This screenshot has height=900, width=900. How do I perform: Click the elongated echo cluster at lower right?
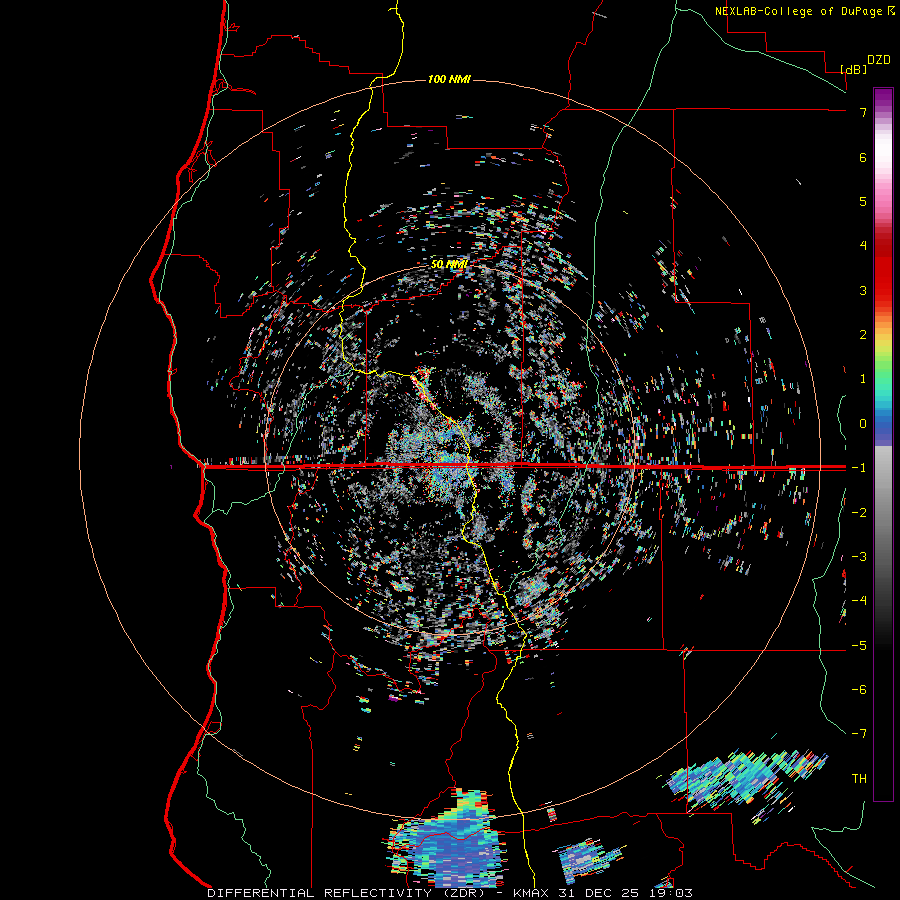[746, 781]
